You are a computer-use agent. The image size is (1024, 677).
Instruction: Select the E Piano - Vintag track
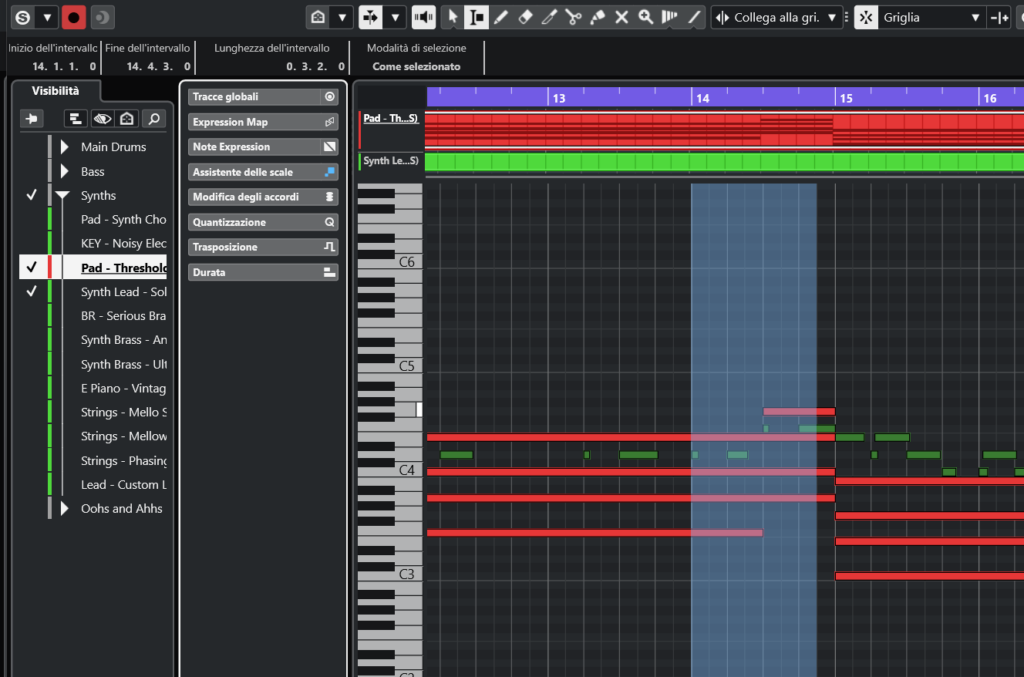[123, 388]
